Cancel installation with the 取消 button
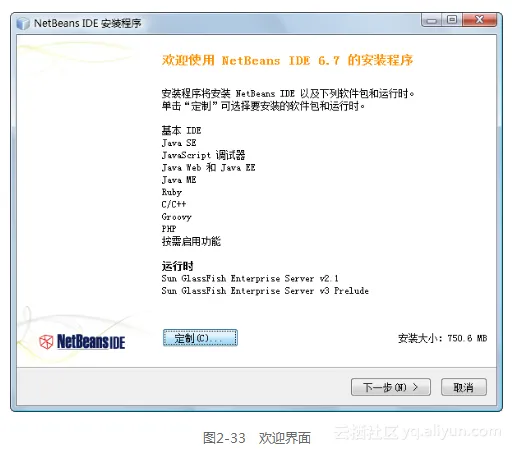512x450 pixels. pos(464,387)
